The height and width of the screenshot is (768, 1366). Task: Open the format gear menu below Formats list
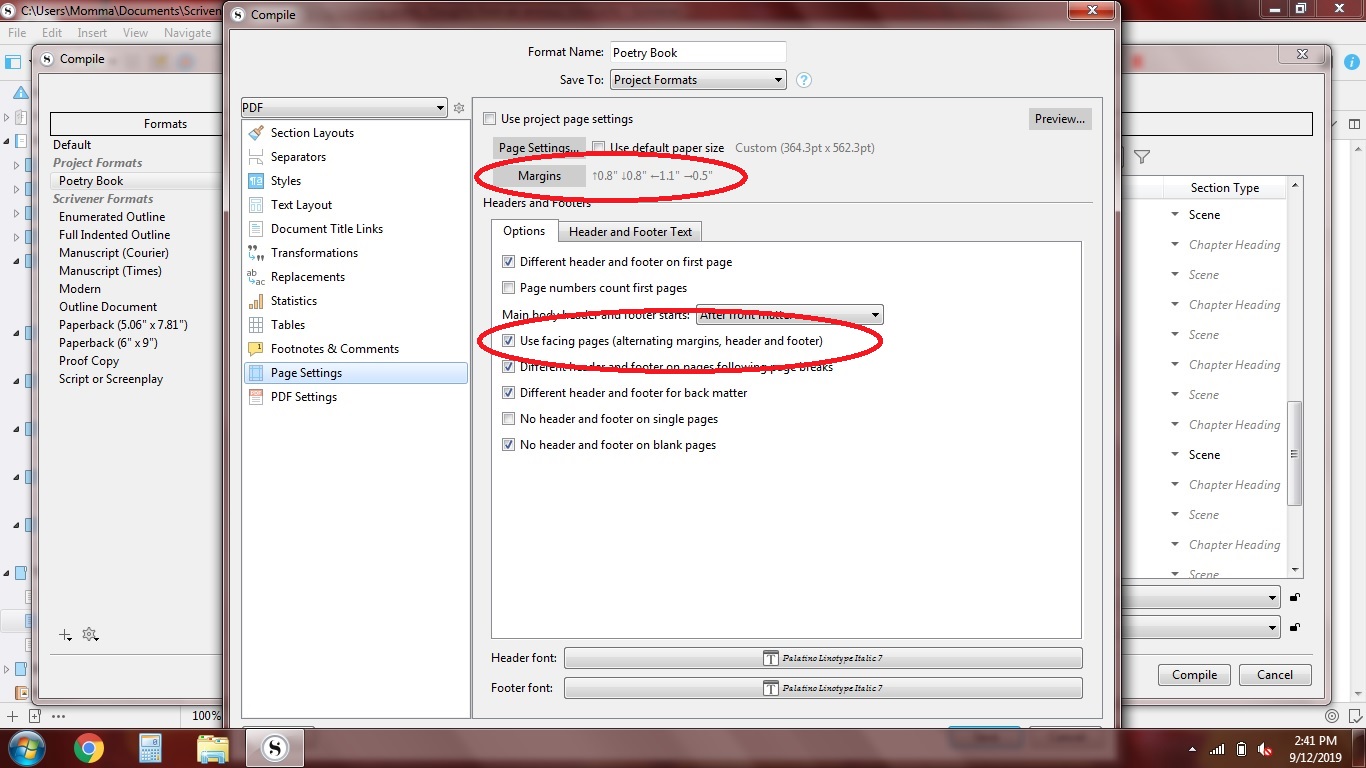click(90, 635)
